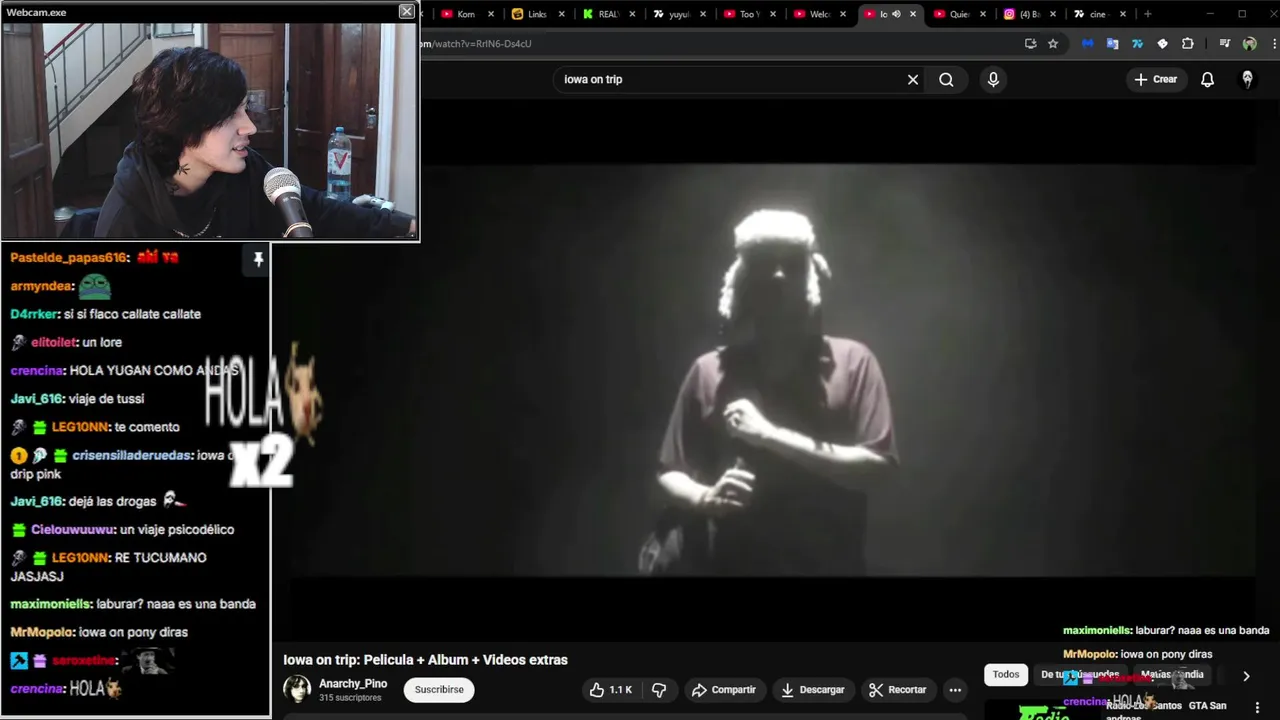Click the Descargar download button
1280x720 pixels.
pyautogui.click(x=813, y=690)
